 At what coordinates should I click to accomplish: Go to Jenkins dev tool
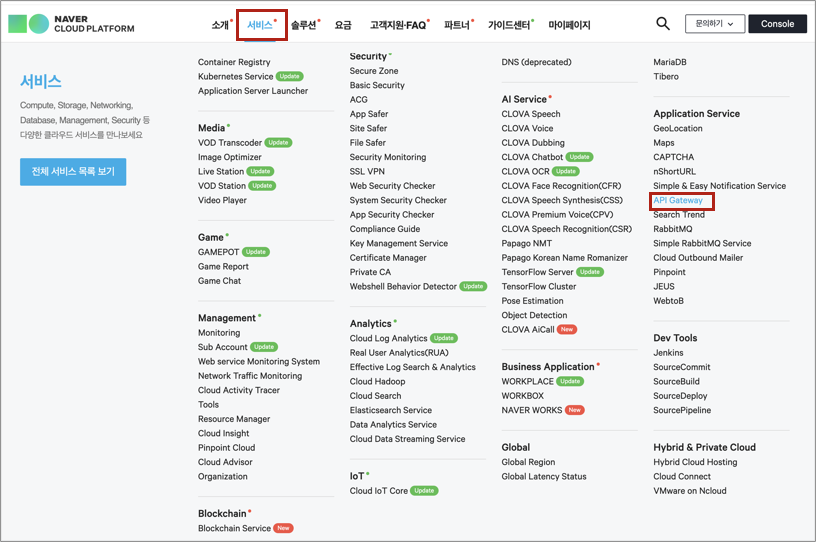[668, 353]
